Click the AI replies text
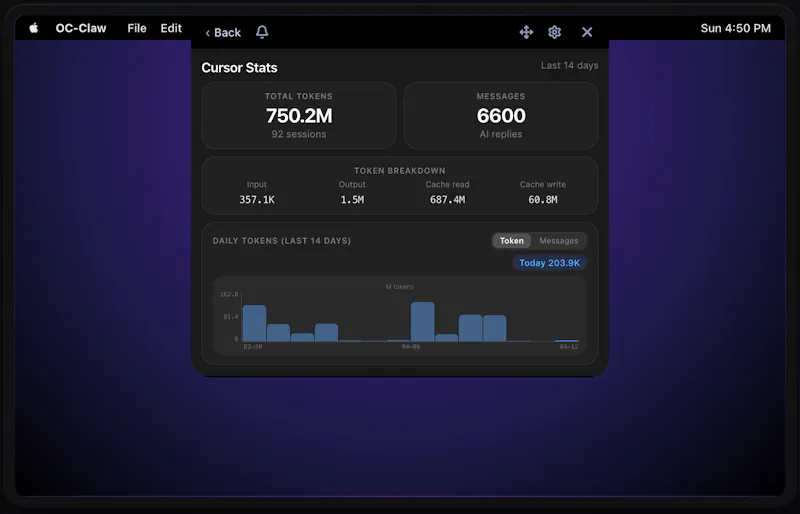Viewport: 800px width, 514px height. pyautogui.click(x=501, y=134)
